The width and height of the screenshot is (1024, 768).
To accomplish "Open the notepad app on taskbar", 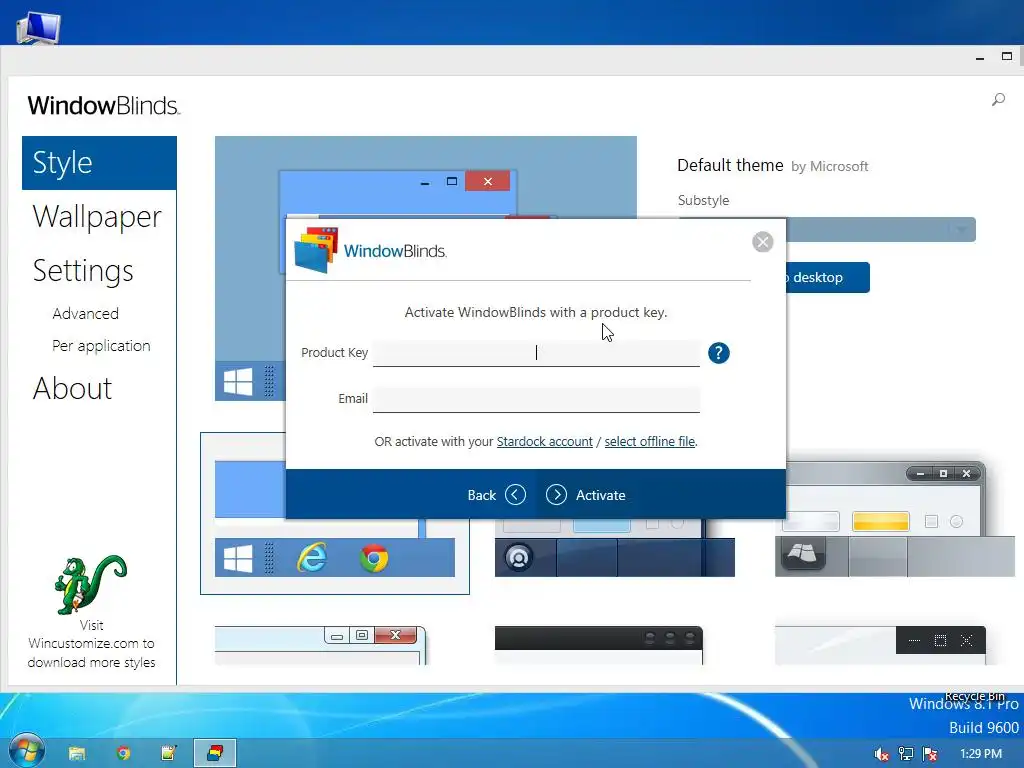I will 168,754.
